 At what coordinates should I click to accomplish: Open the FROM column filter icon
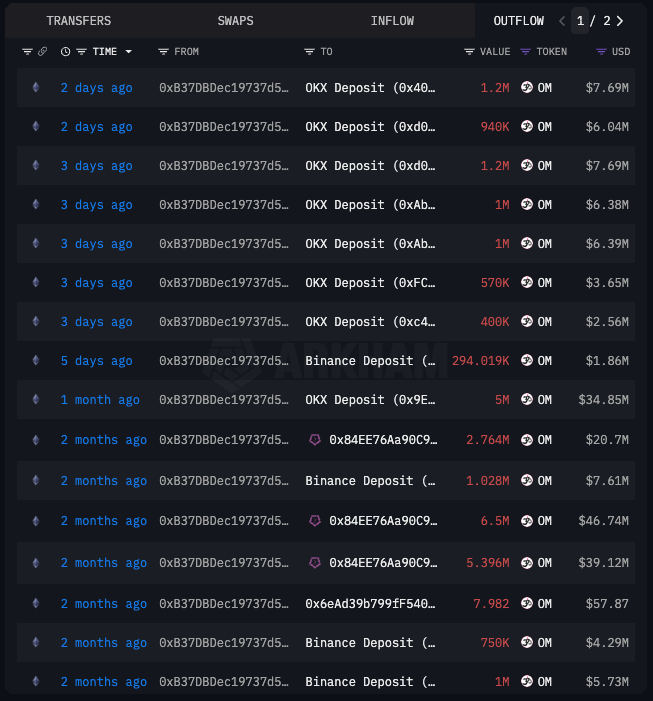(163, 51)
